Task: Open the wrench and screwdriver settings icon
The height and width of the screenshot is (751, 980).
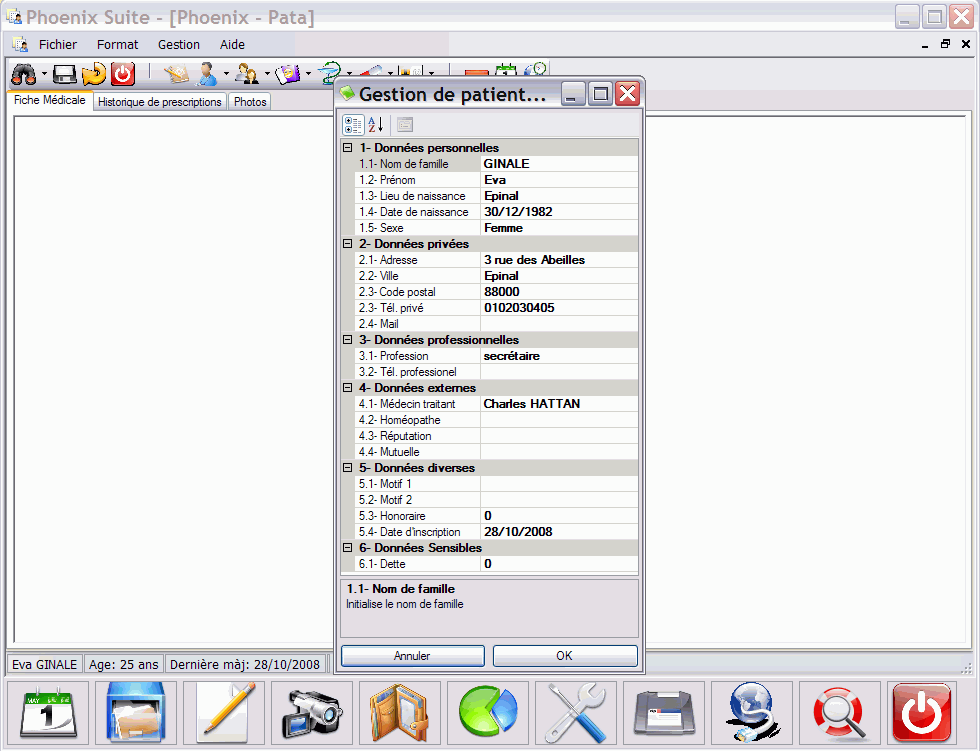Action: (x=576, y=713)
